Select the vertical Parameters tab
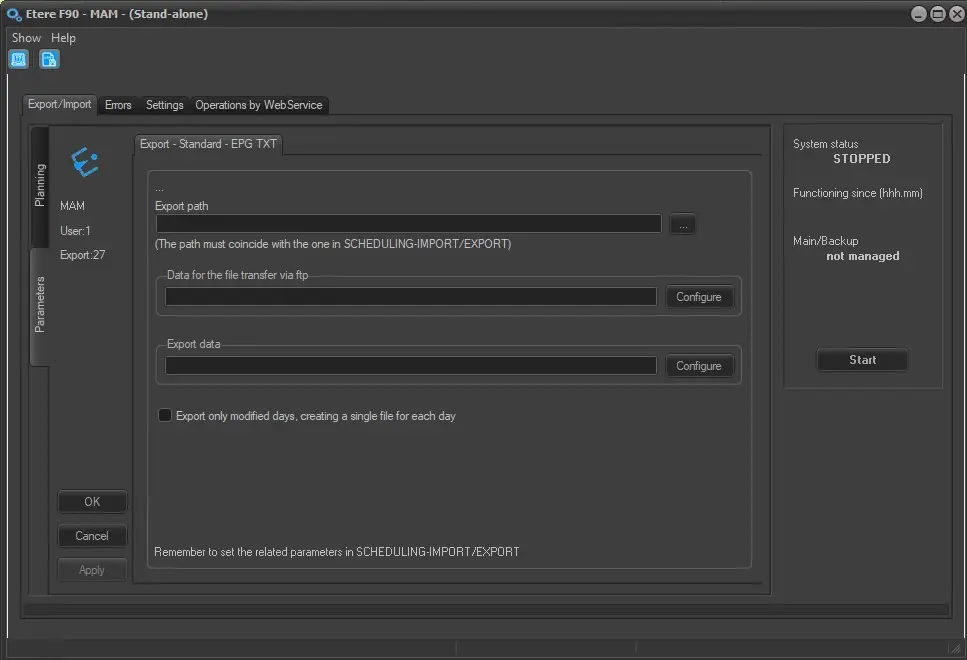The width and height of the screenshot is (967, 660). click(x=40, y=305)
